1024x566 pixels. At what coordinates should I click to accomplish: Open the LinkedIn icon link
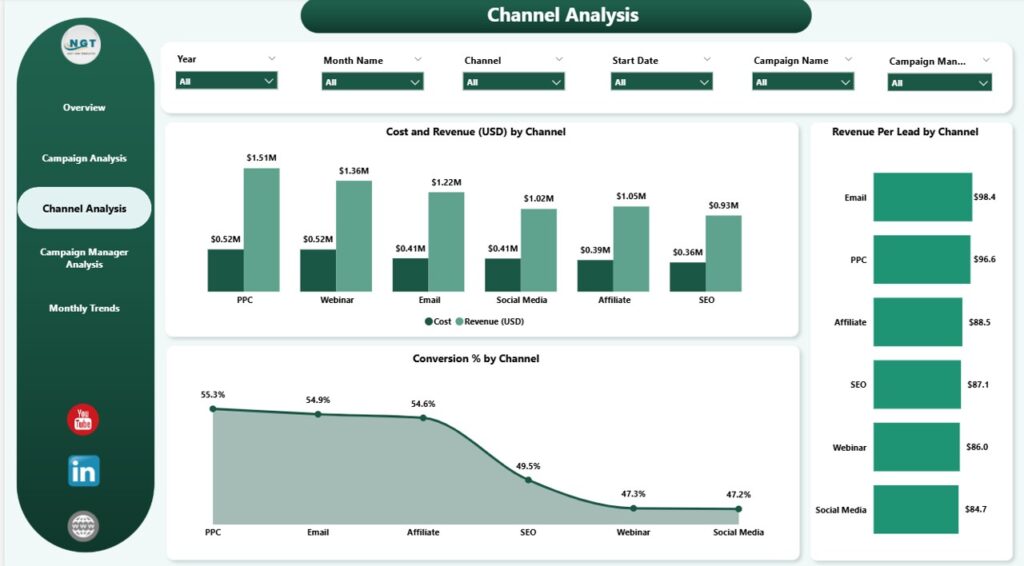[x=84, y=471]
